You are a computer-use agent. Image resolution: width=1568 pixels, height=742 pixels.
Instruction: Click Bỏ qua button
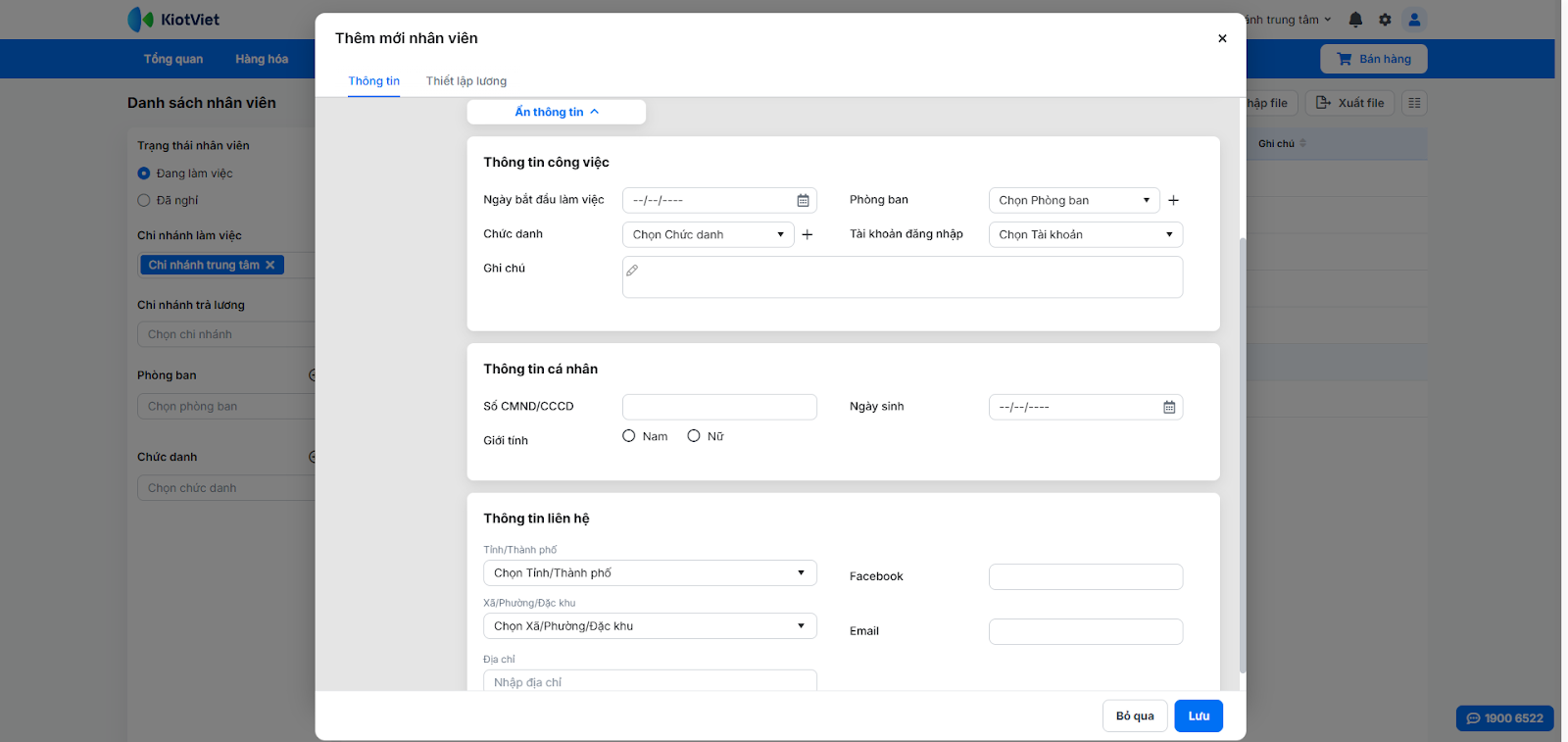point(1135,717)
